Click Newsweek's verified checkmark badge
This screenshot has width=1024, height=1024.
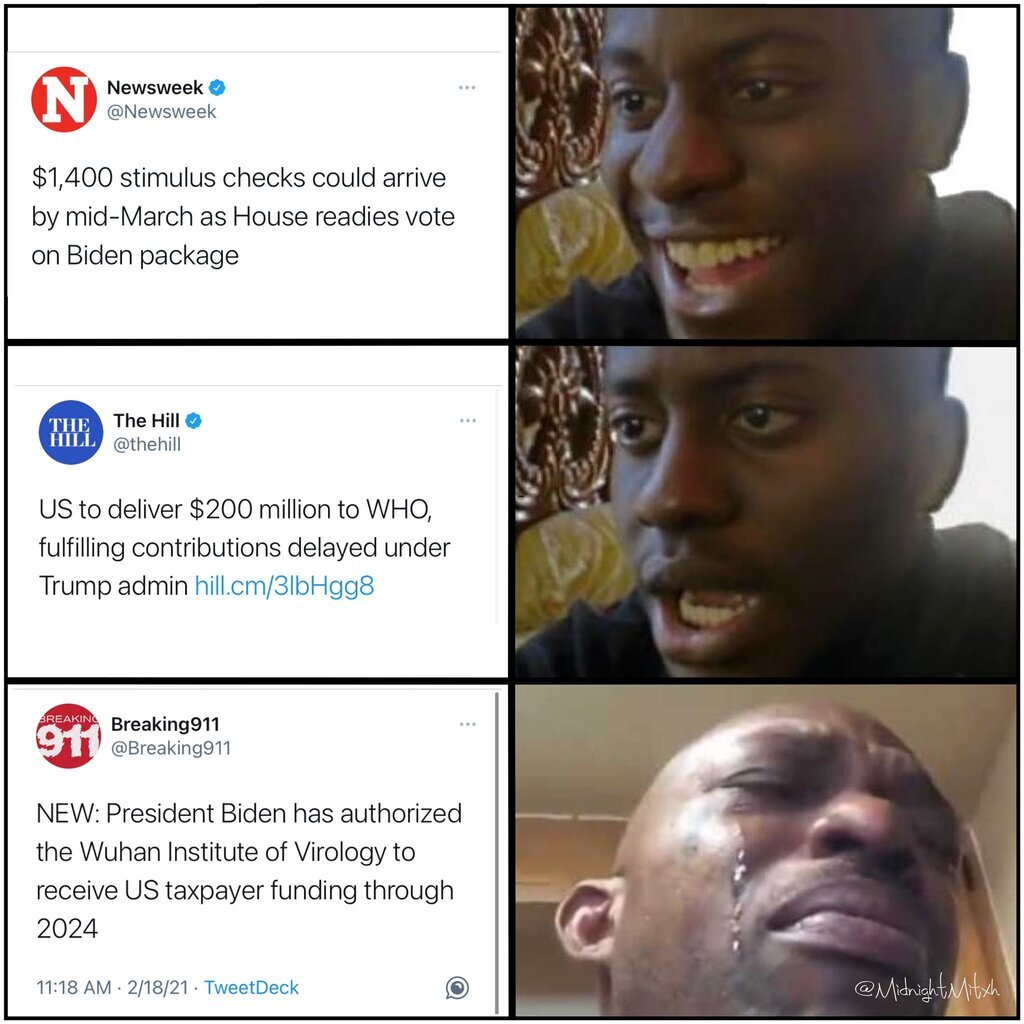217,88
